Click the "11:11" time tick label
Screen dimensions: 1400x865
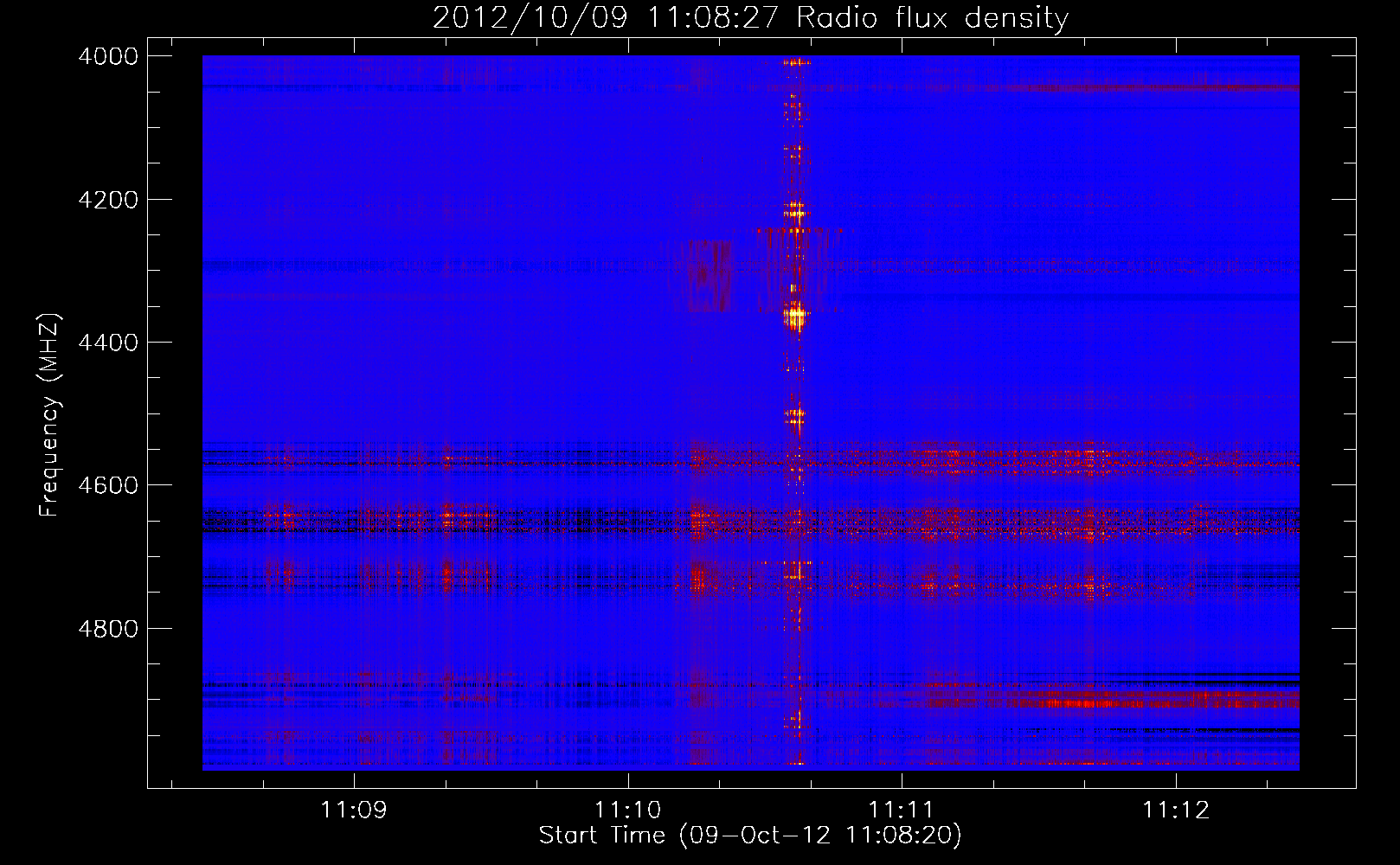902,811
